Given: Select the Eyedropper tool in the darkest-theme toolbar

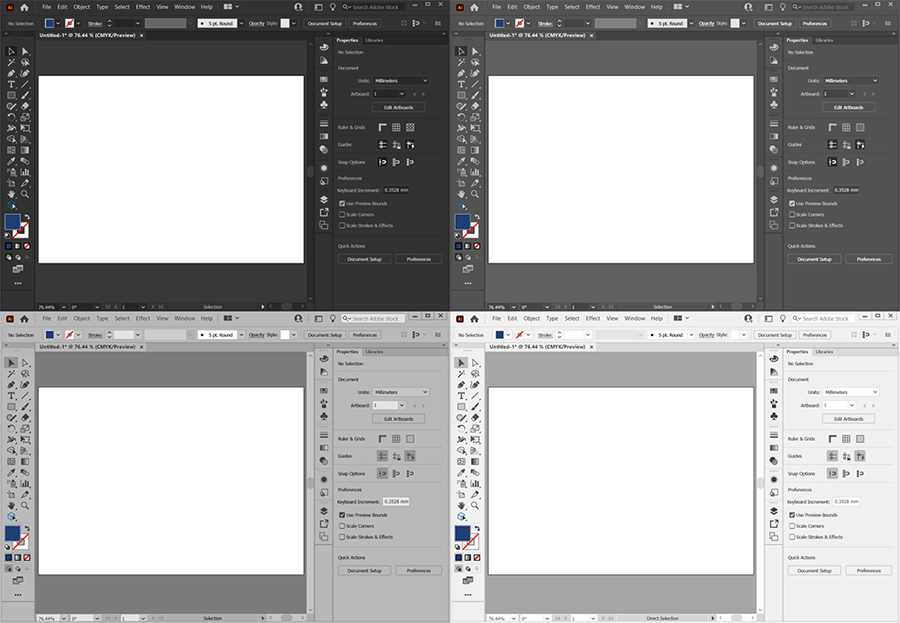Looking at the screenshot, I should (x=12, y=160).
